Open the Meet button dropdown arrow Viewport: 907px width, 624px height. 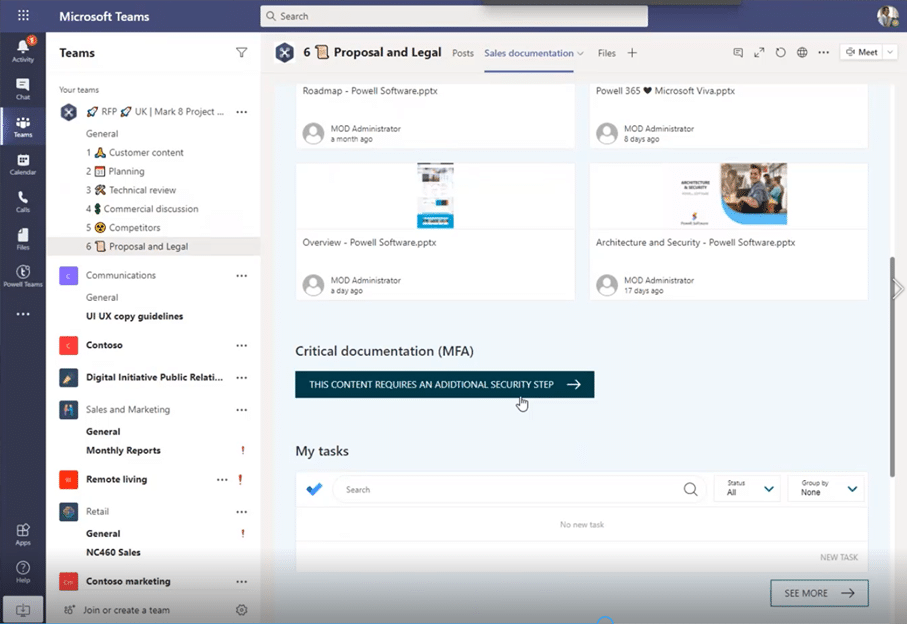tap(891, 52)
